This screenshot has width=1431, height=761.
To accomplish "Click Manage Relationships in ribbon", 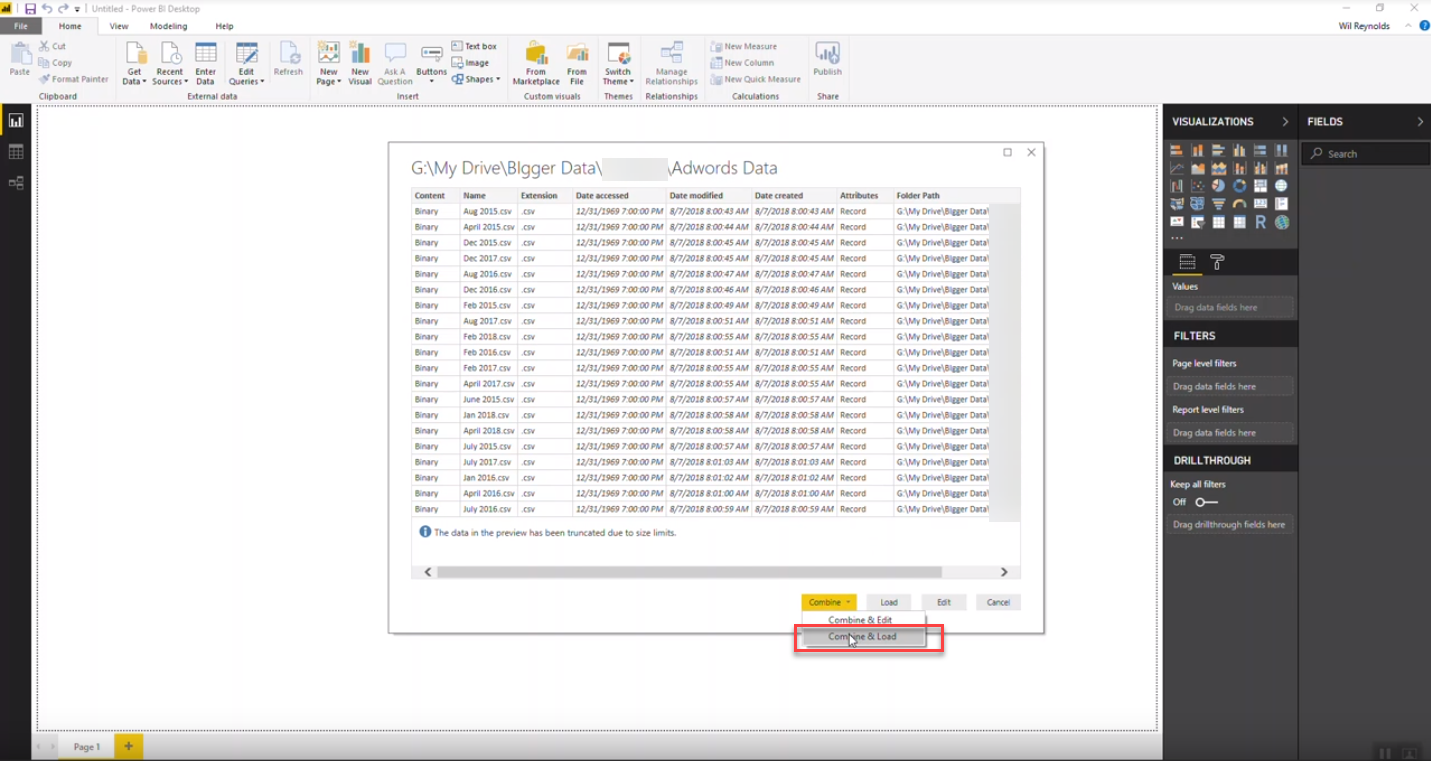I will [672, 63].
